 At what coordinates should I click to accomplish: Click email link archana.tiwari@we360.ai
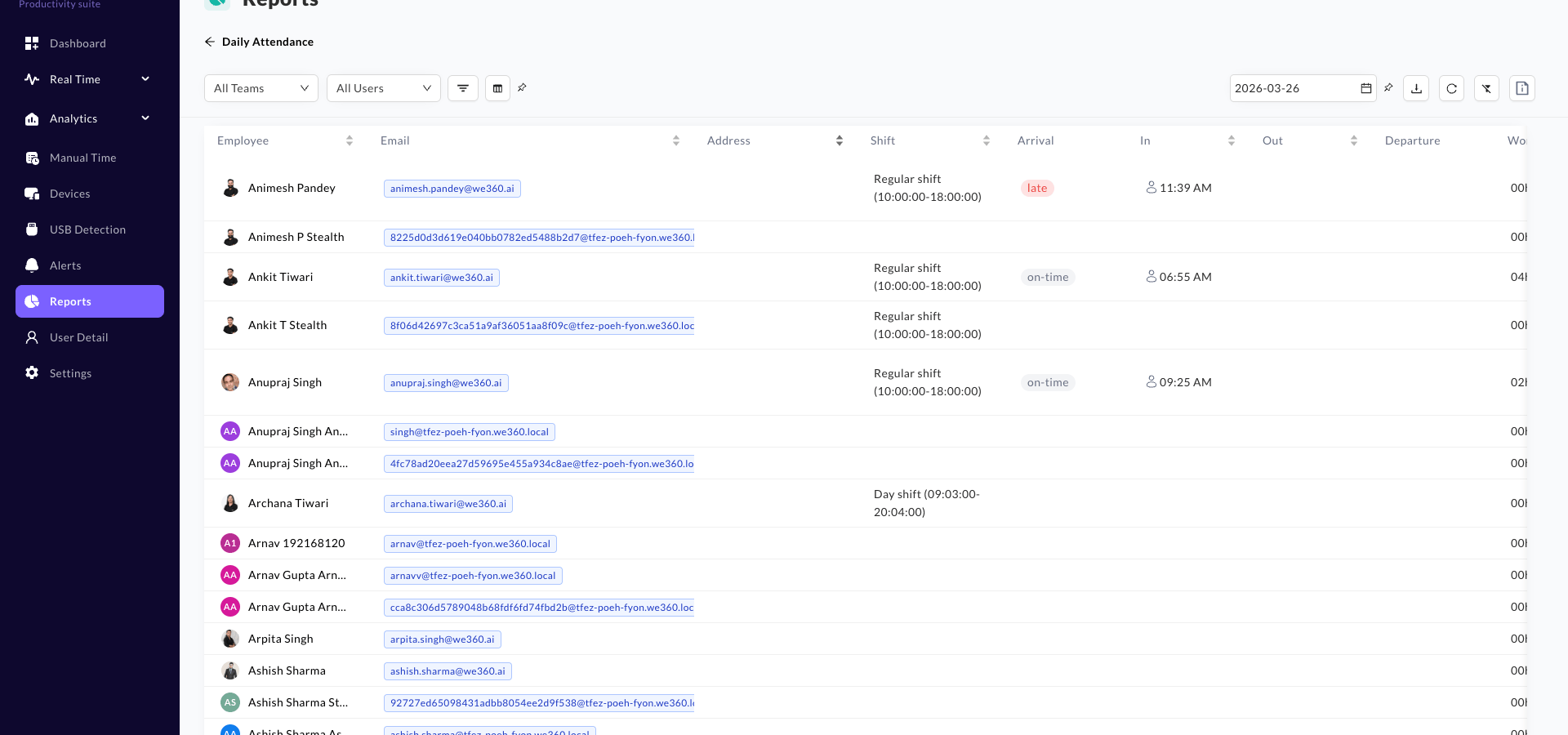(448, 504)
